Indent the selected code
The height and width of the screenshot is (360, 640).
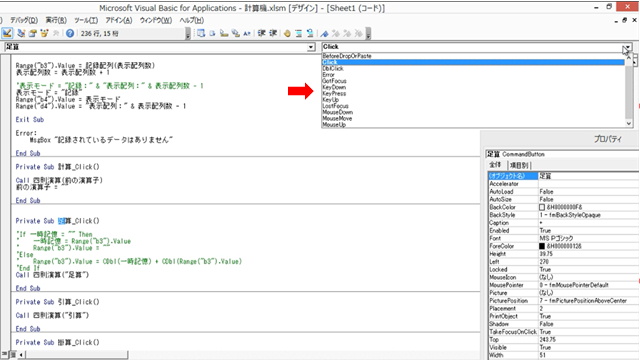pos(262,33)
